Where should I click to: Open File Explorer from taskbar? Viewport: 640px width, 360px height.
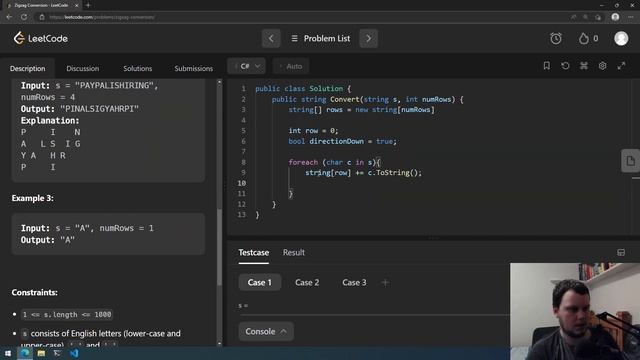[41, 353]
